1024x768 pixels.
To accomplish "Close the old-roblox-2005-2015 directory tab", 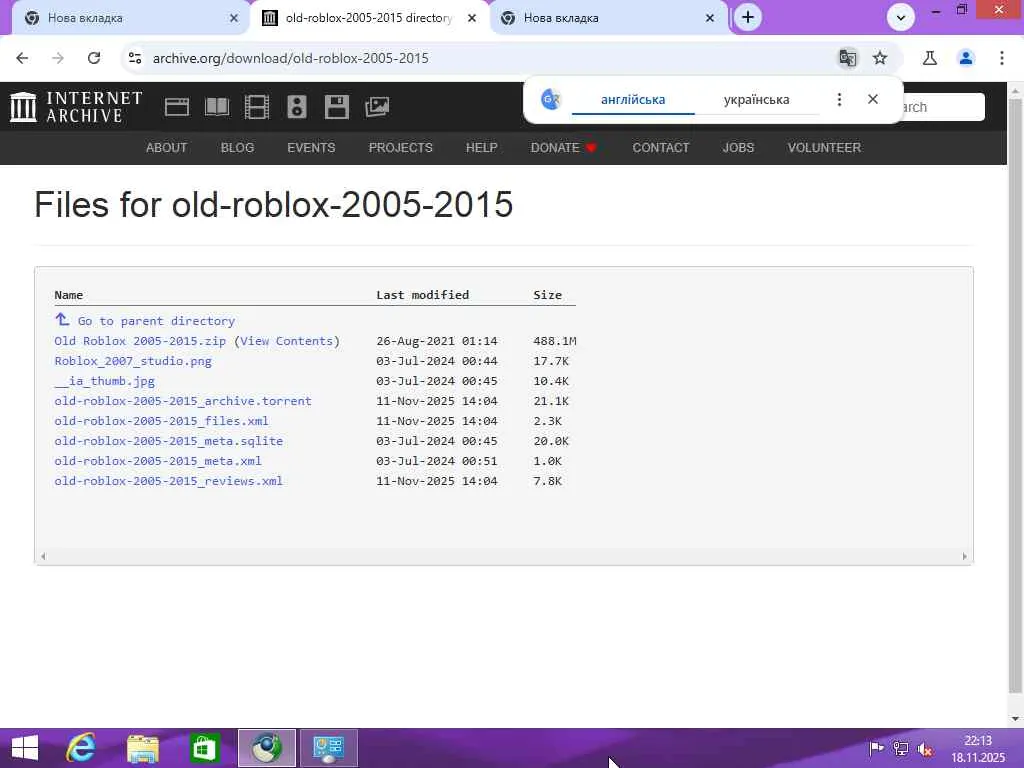I will (x=472, y=18).
